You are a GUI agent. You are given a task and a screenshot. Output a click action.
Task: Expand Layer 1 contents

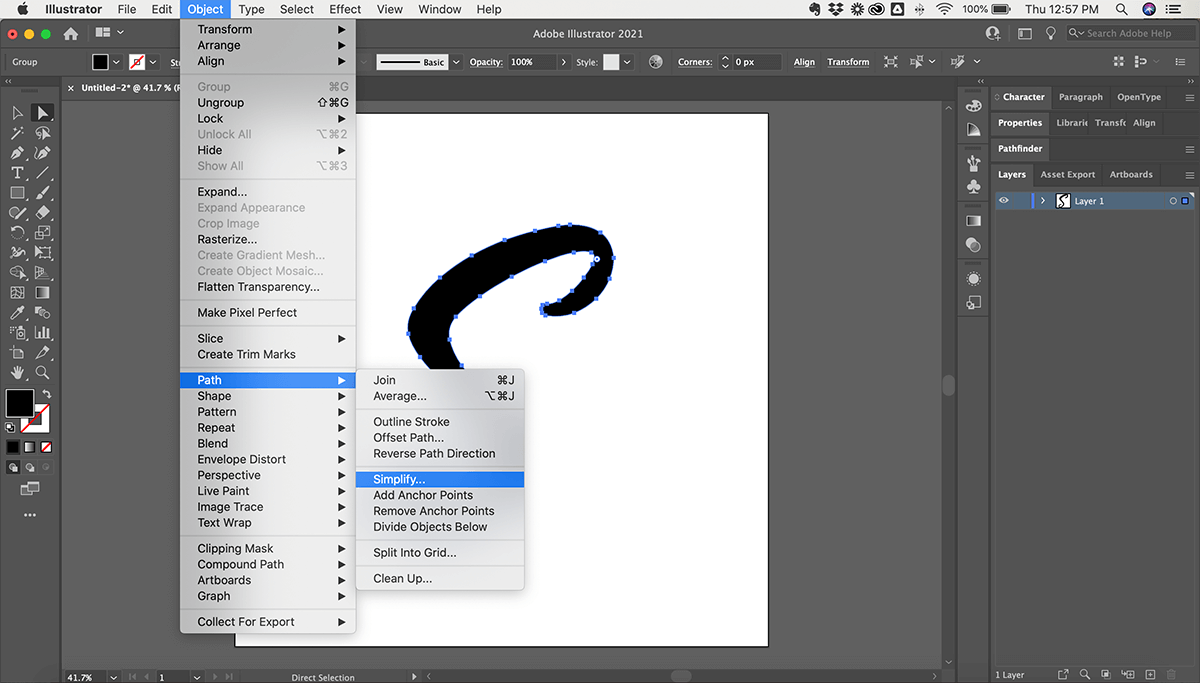[1043, 201]
